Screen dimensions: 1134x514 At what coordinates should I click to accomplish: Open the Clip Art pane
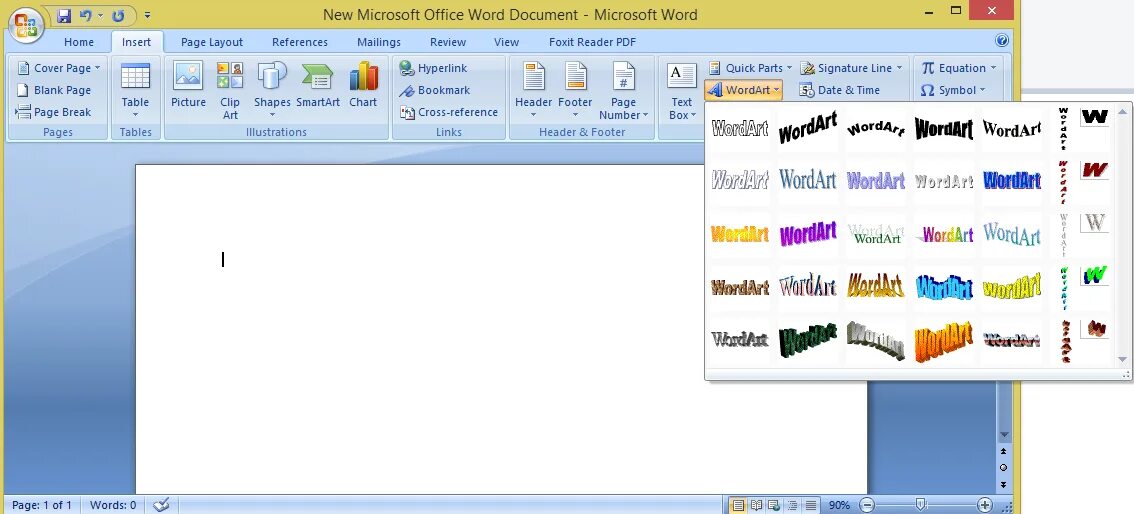click(x=230, y=90)
